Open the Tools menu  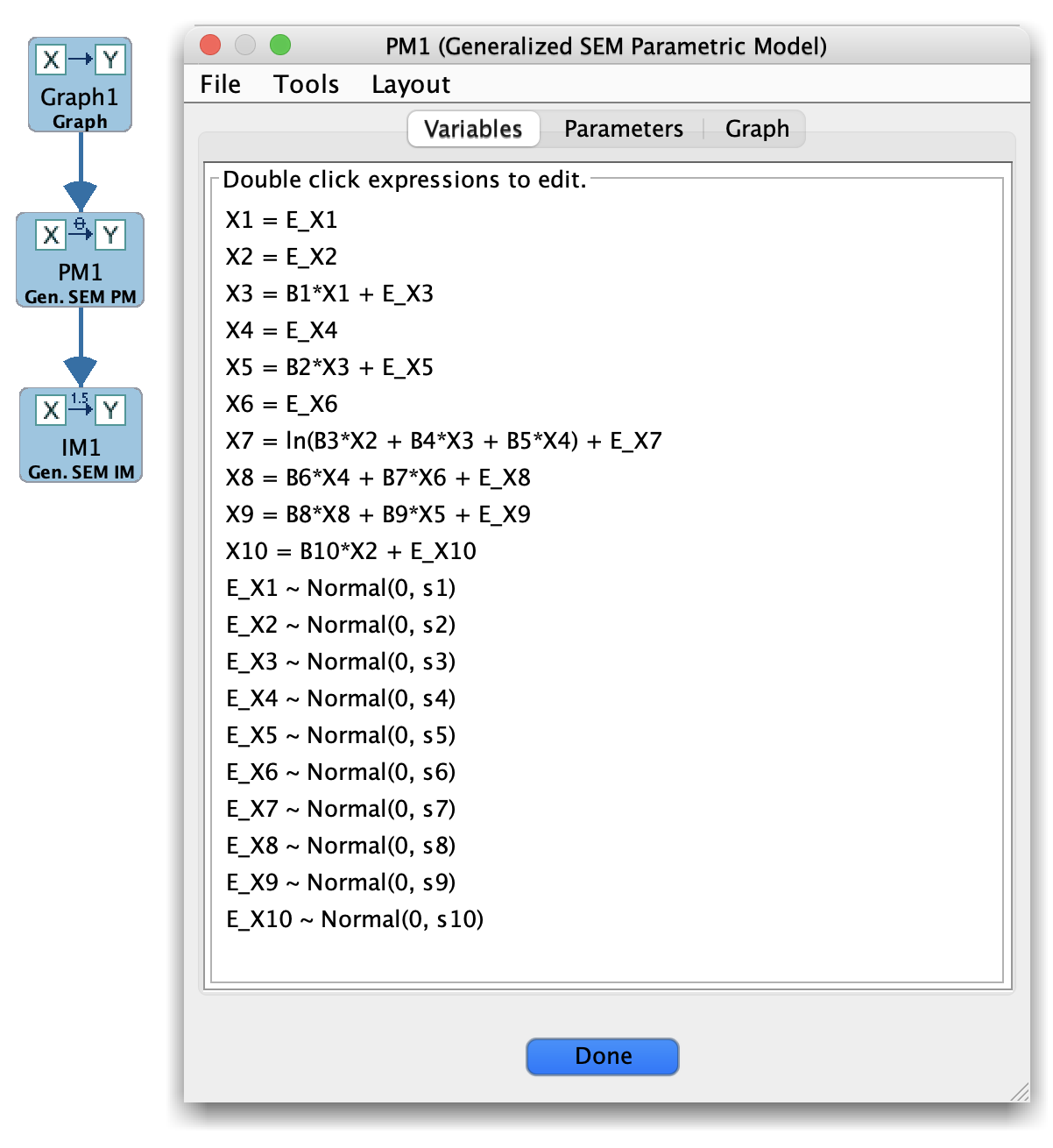(x=306, y=84)
